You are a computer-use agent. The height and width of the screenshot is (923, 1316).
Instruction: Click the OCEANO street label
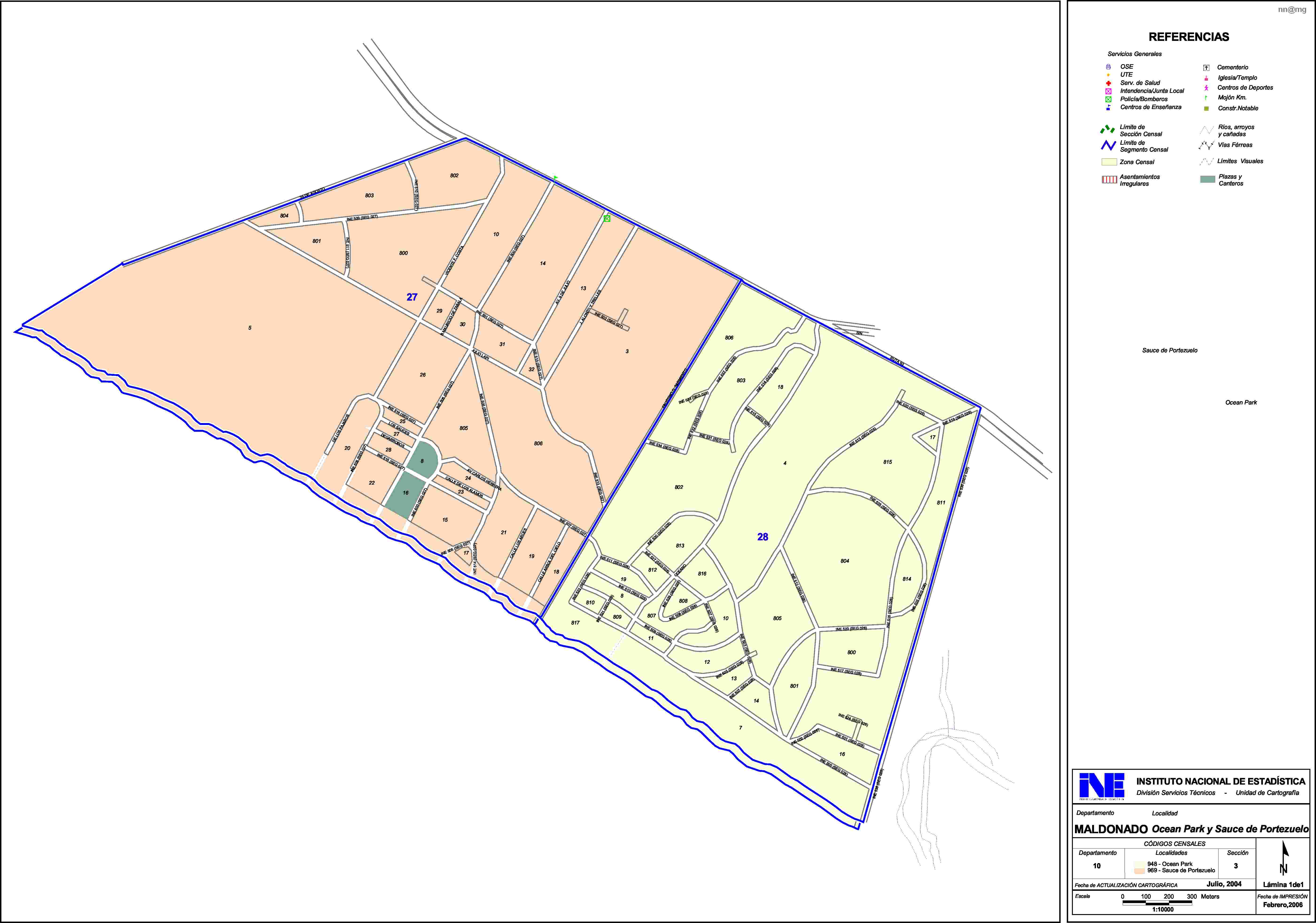[680, 570]
